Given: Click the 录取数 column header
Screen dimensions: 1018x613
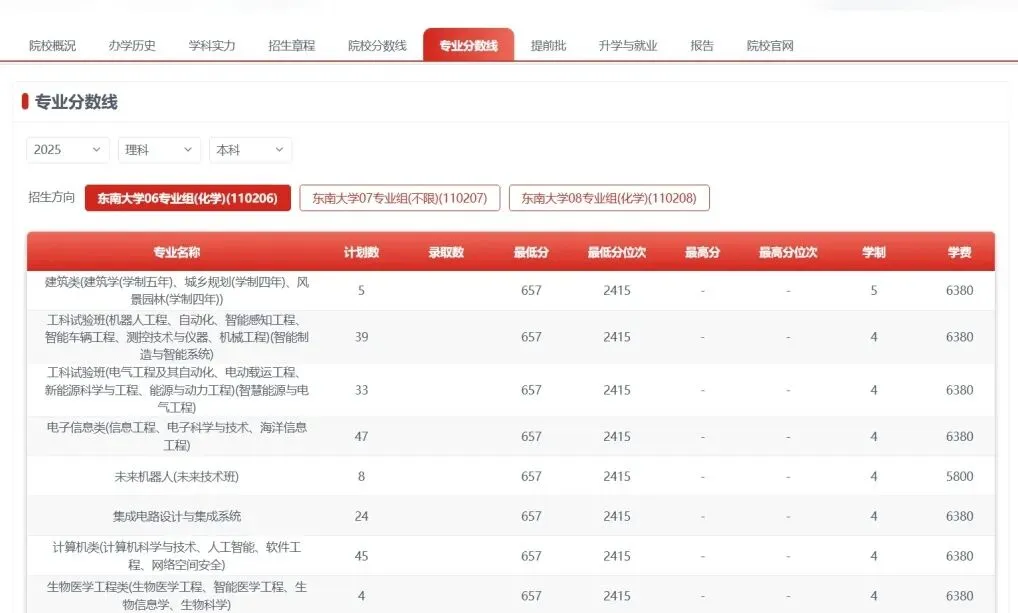Looking at the screenshot, I should click(x=446, y=252).
